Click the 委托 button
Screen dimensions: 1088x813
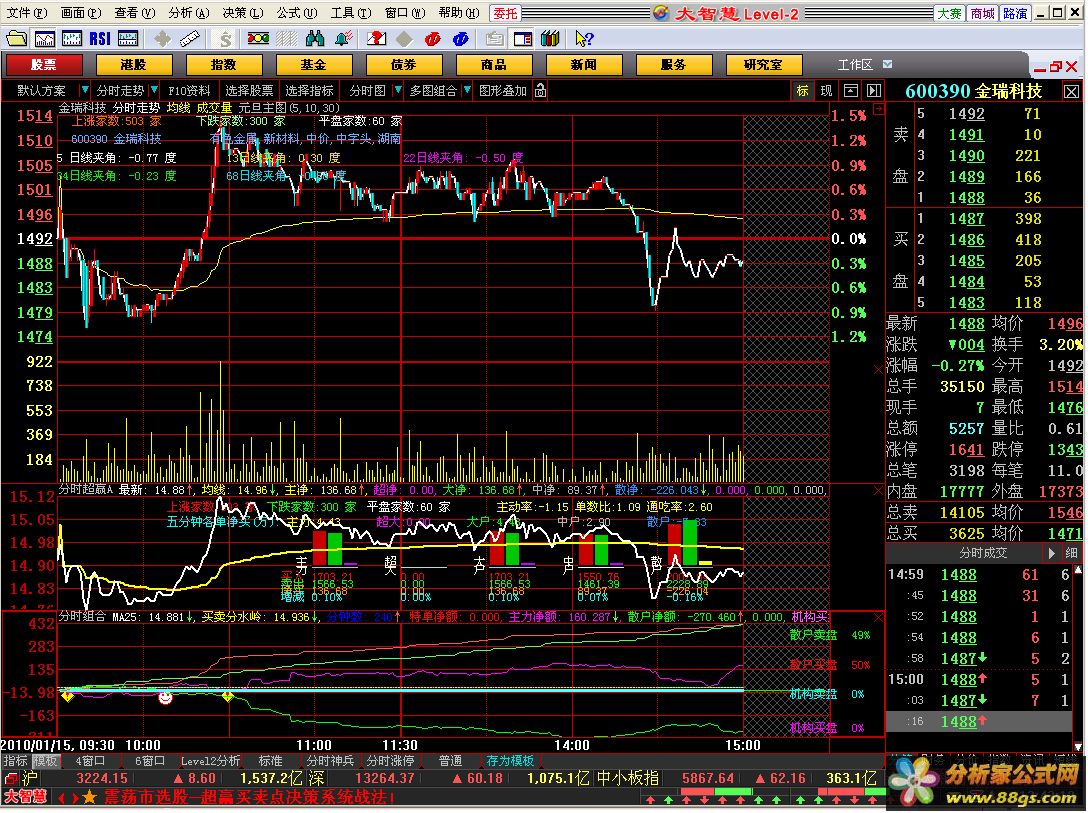[505, 13]
